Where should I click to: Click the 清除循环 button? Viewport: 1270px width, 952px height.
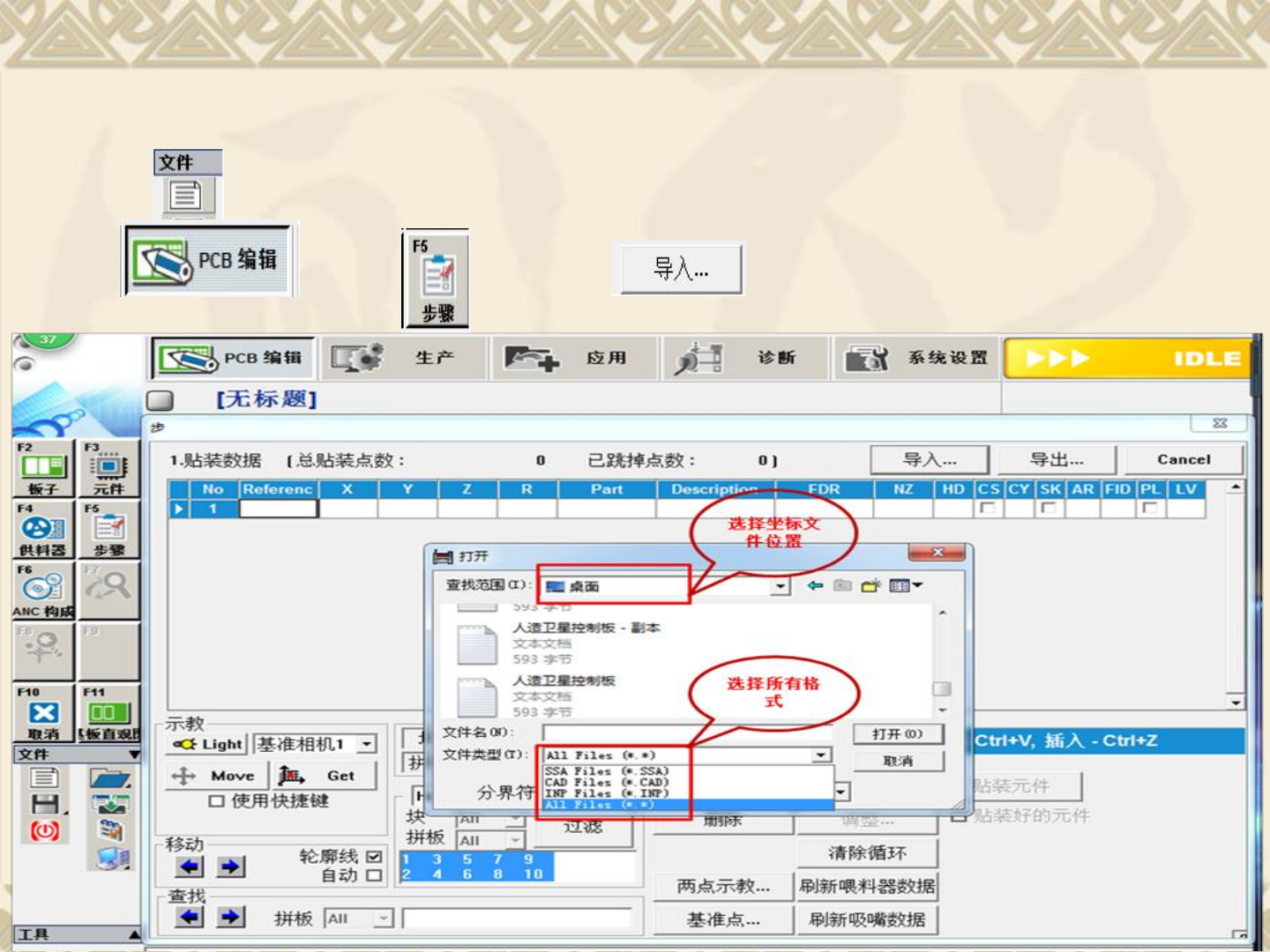[867, 853]
